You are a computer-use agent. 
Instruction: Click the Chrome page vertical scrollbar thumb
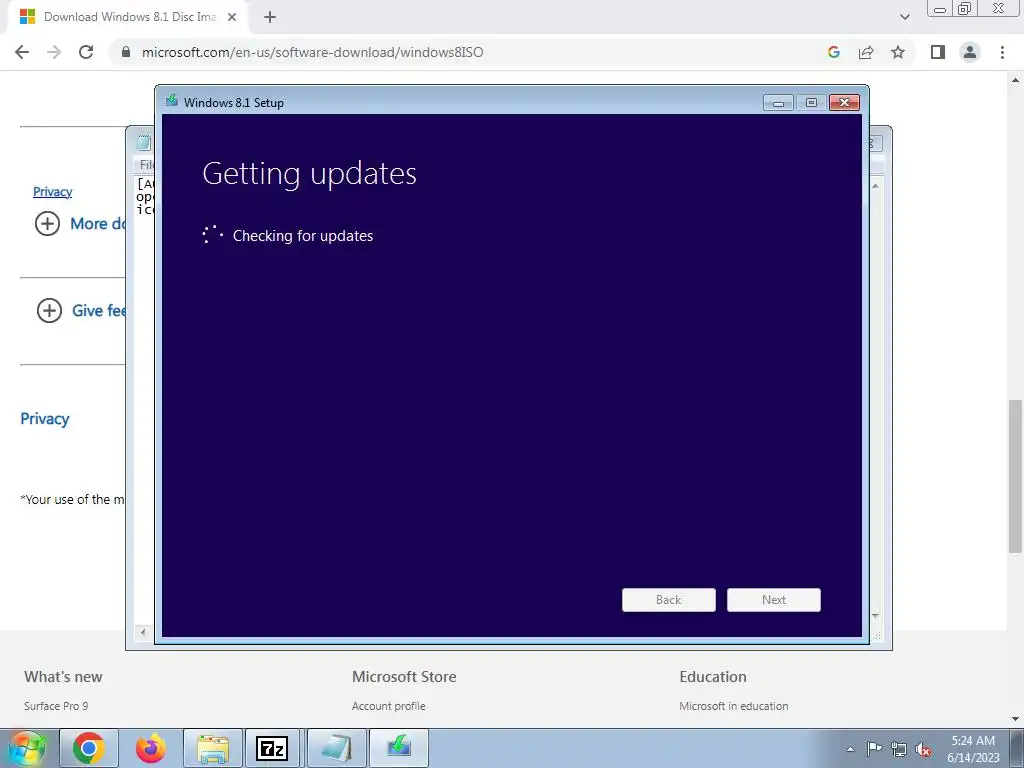tap(1015, 477)
